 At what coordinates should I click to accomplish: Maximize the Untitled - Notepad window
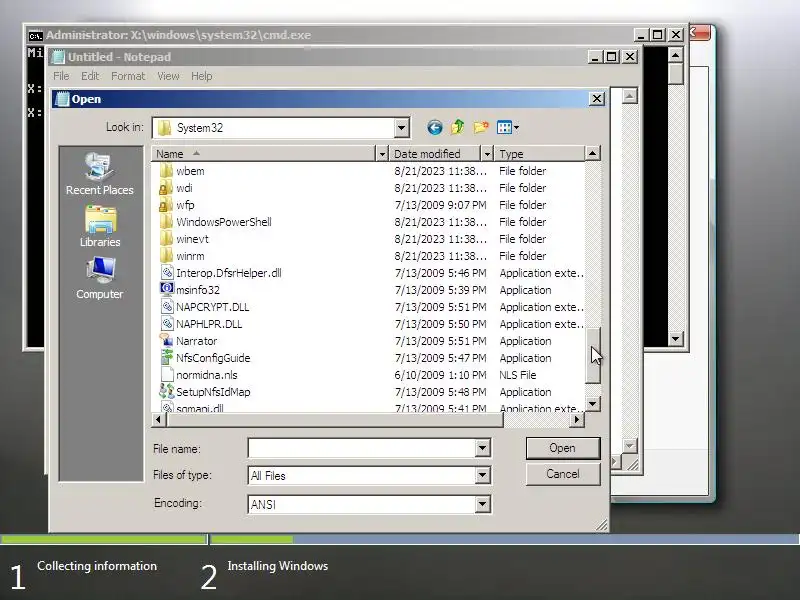tap(612, 57)
